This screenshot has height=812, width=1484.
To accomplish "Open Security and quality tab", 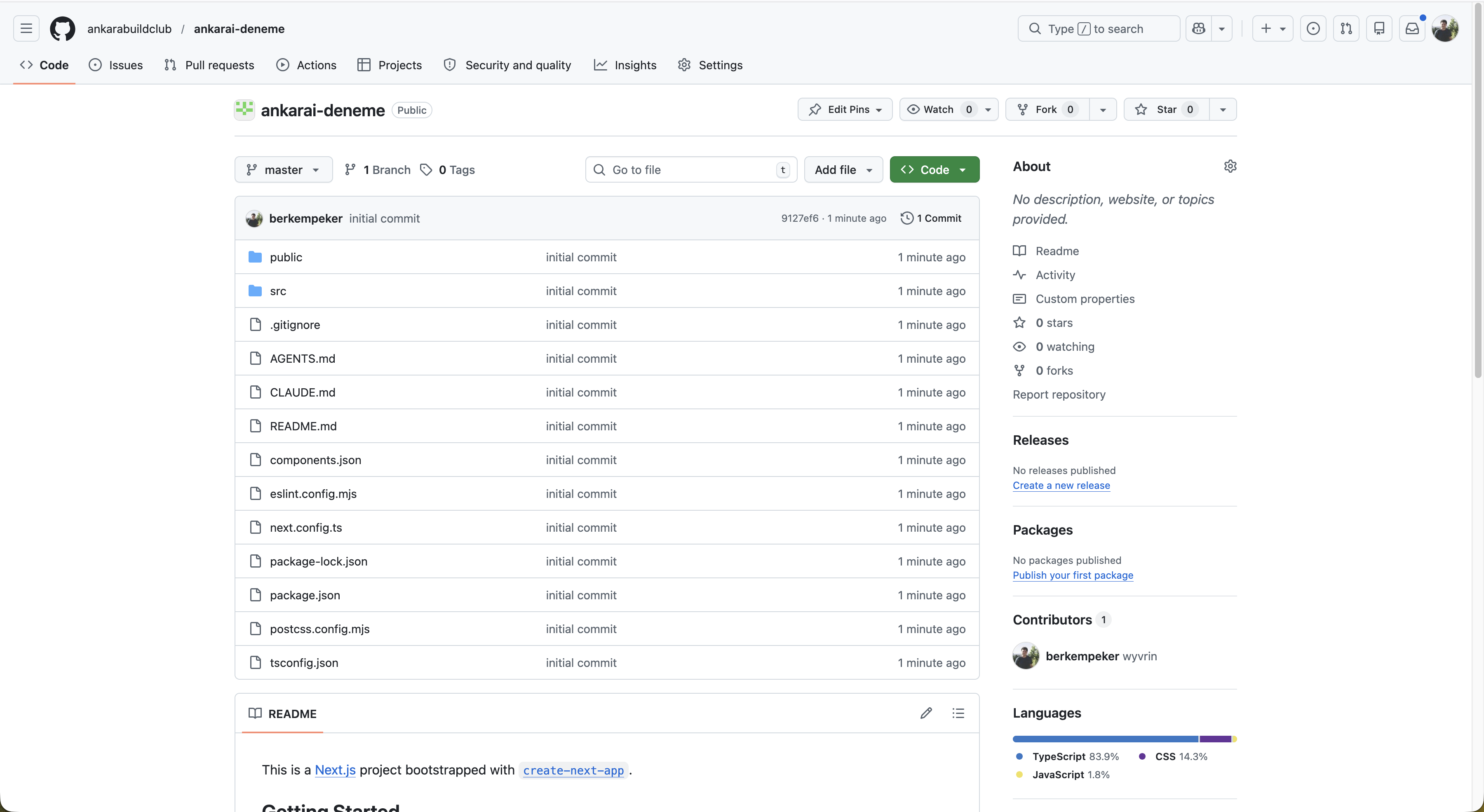I will tap(507, 65).
